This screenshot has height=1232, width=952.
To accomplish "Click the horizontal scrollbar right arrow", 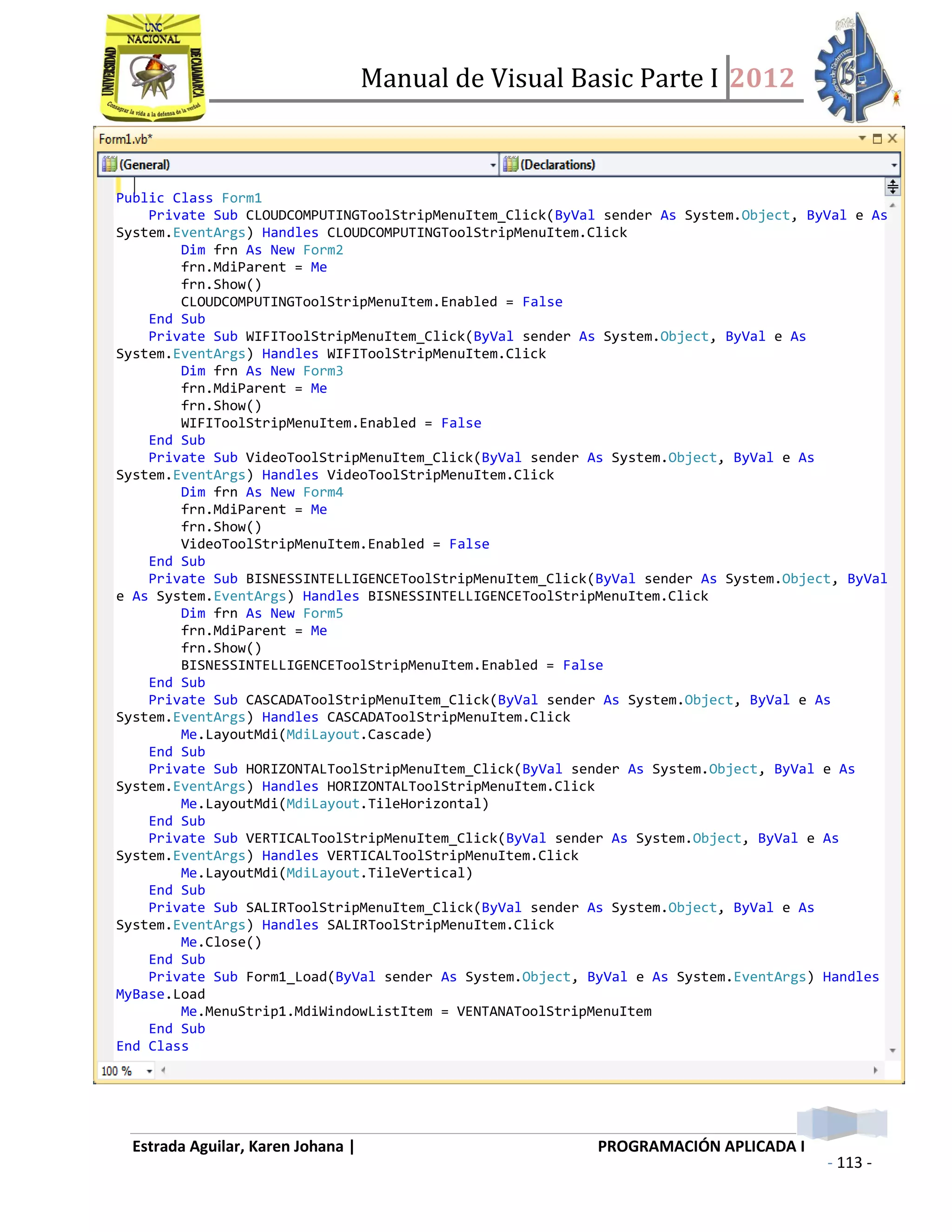I will (875, 1070).
